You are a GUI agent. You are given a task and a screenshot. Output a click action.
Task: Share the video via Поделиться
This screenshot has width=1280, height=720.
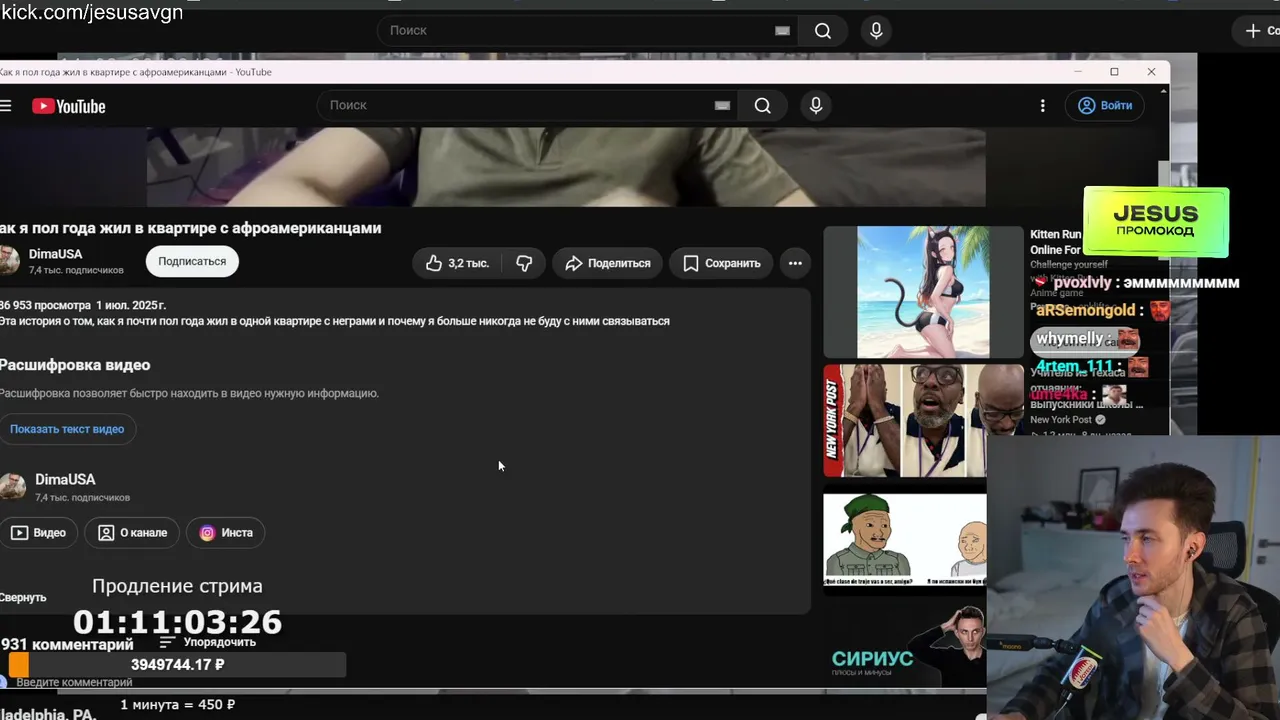tap(607, 263)
